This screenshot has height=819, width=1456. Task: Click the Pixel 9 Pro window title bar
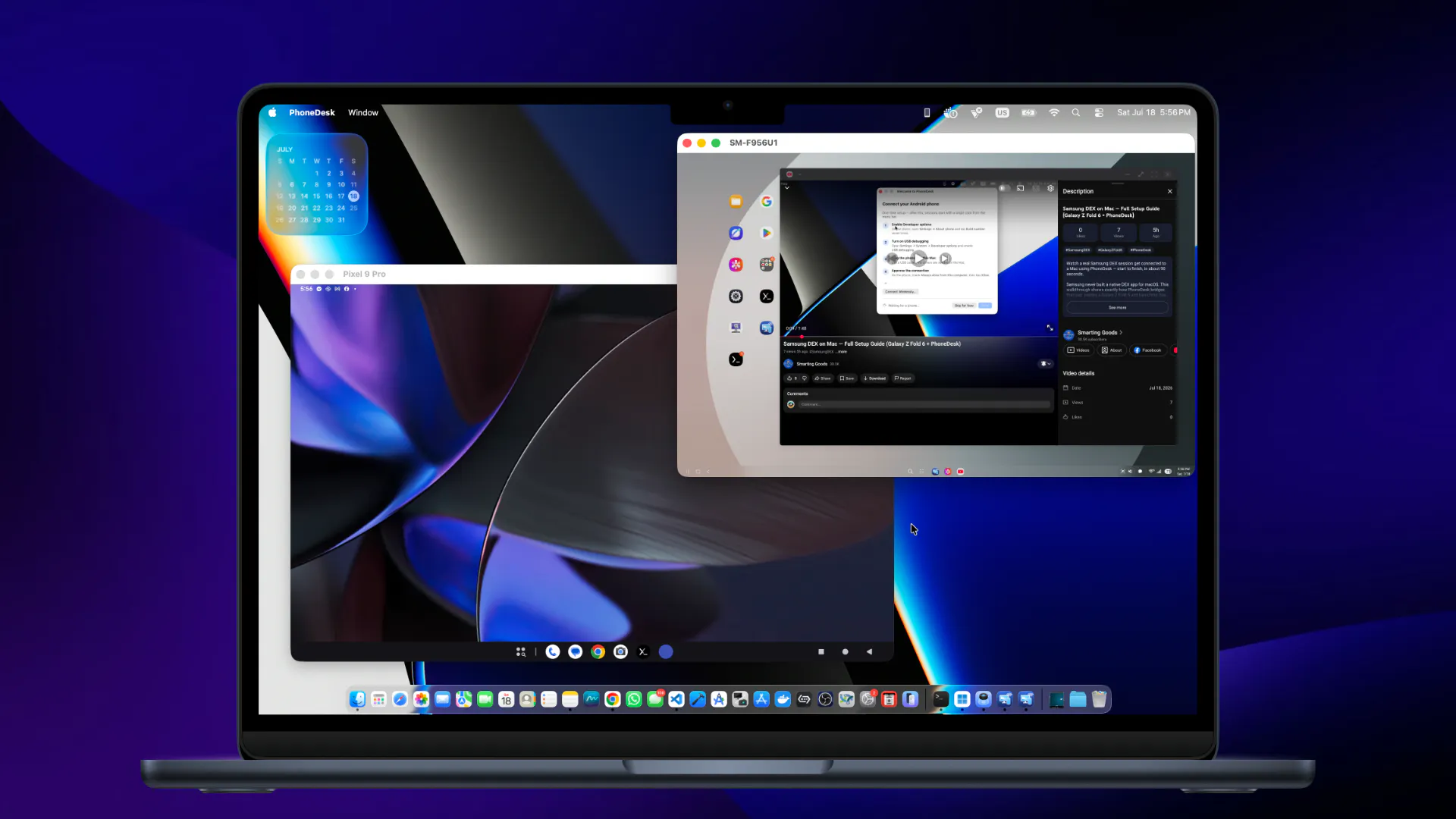(483, 274)
